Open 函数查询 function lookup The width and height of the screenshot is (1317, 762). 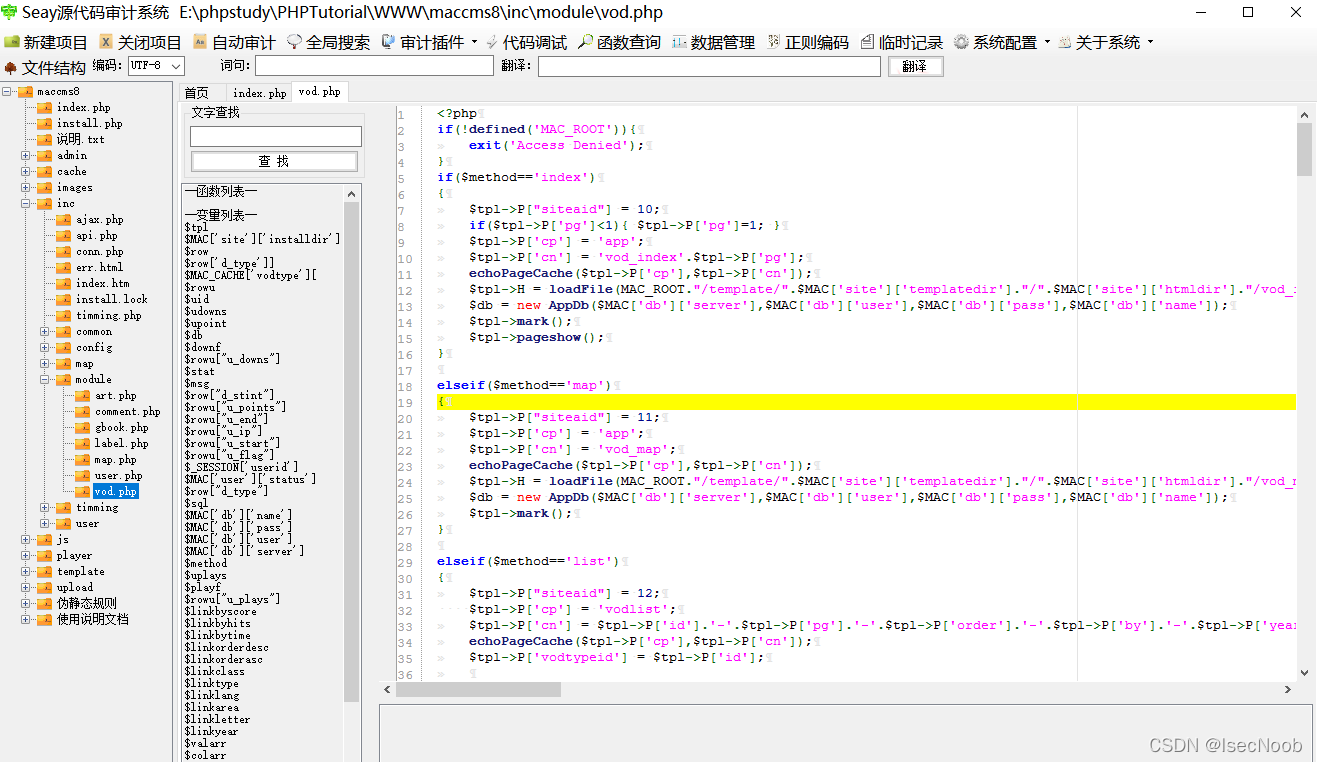620,43
